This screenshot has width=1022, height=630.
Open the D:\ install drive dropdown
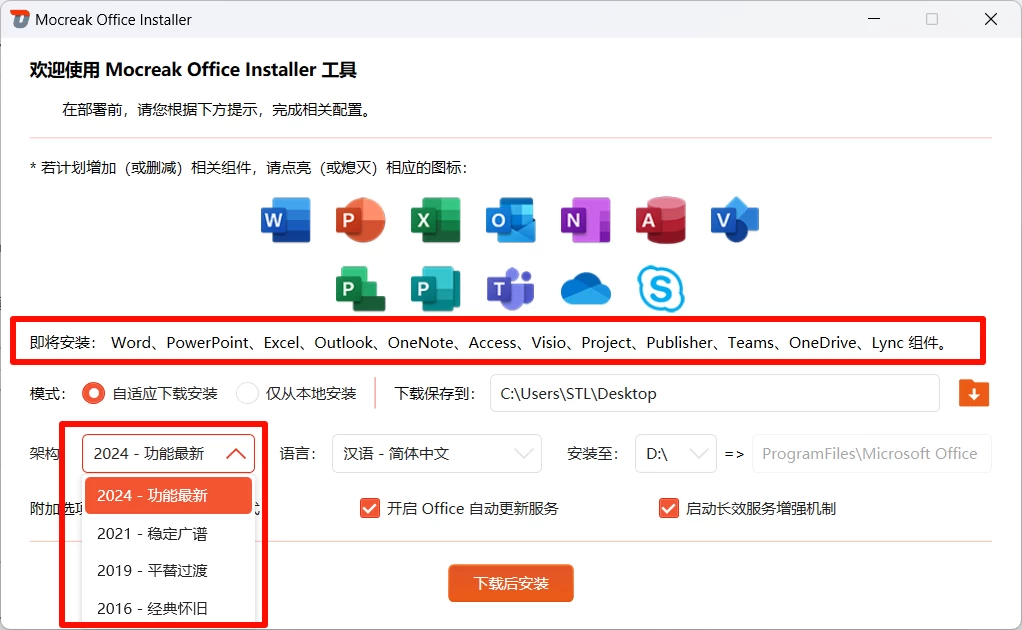click(676, 453)
